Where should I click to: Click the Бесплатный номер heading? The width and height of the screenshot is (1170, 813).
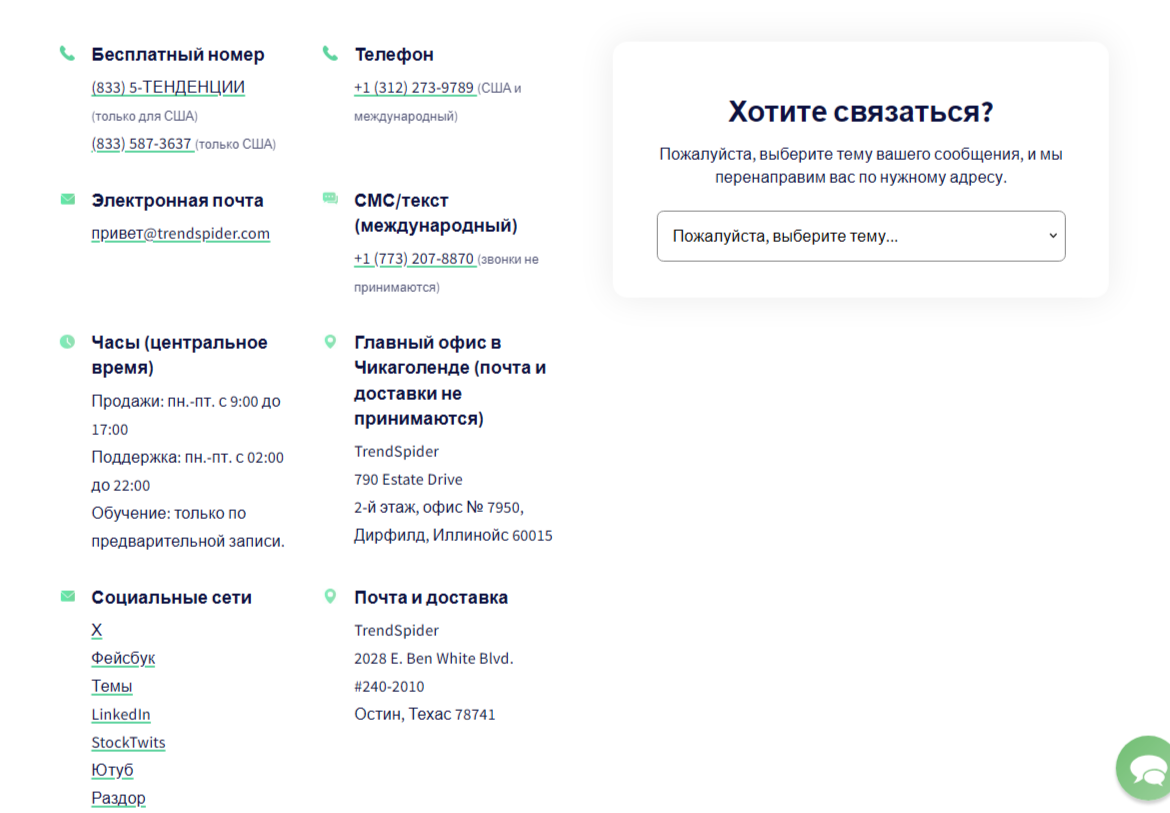click(x=178, y=54)
